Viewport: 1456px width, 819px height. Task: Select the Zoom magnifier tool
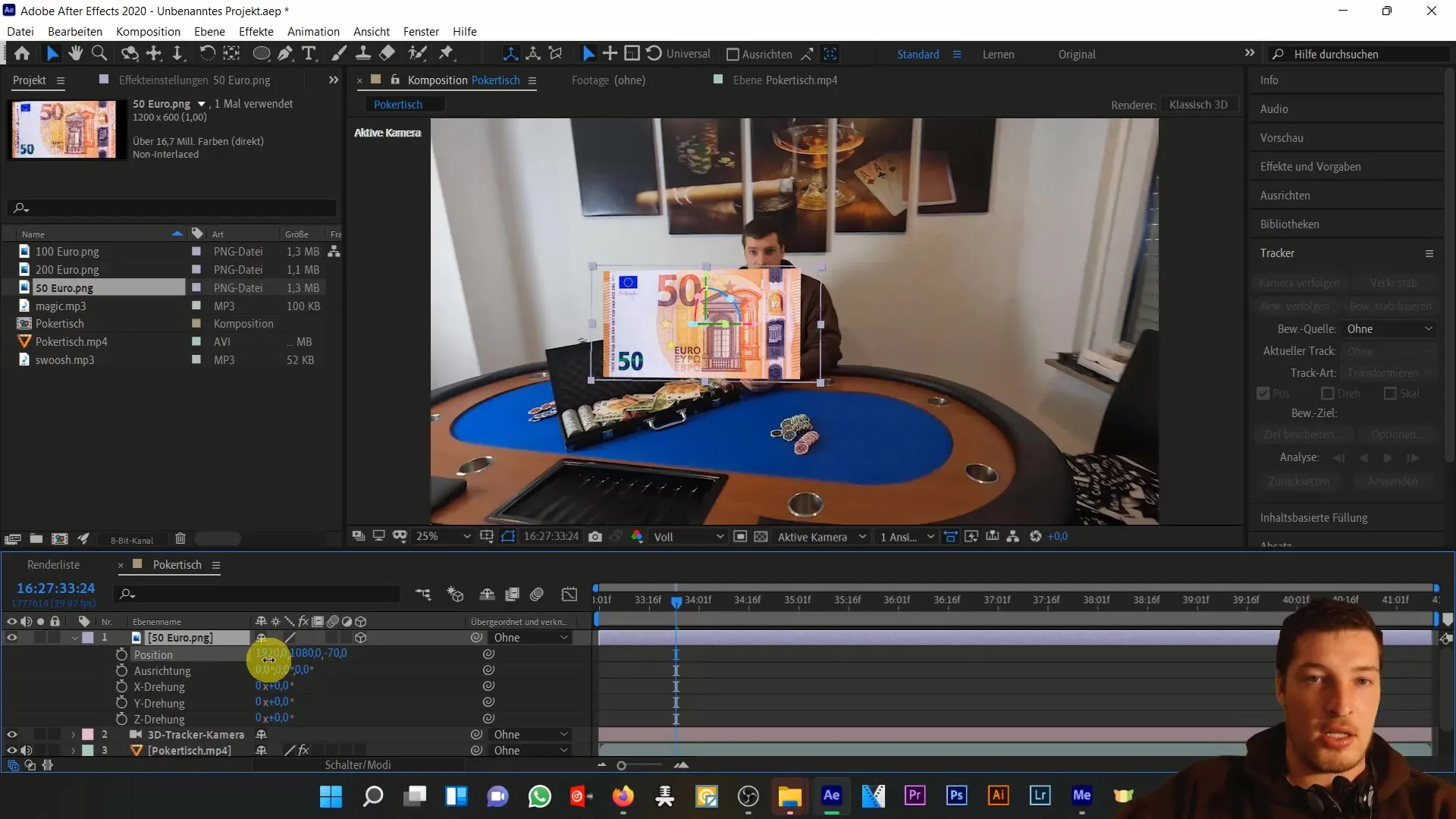coord(99,53)
